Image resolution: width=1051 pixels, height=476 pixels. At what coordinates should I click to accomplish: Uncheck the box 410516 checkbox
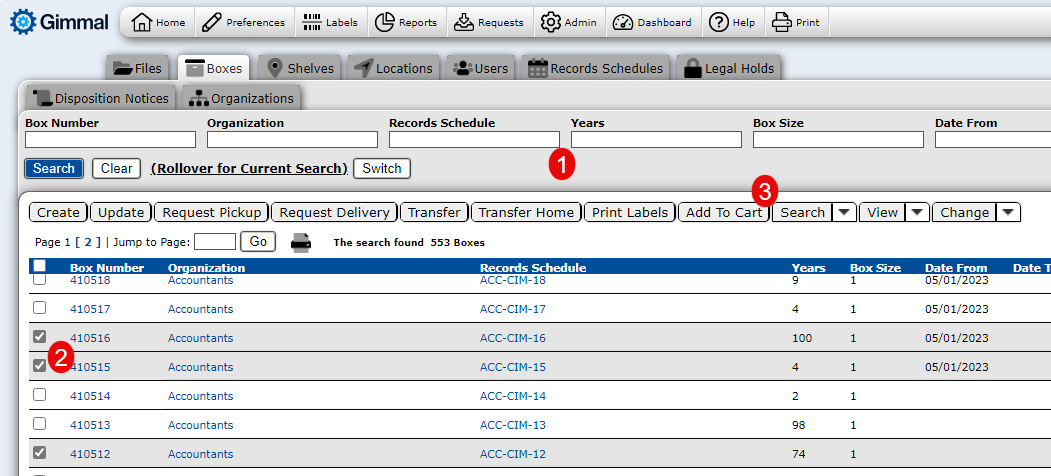tap(39, 337)
